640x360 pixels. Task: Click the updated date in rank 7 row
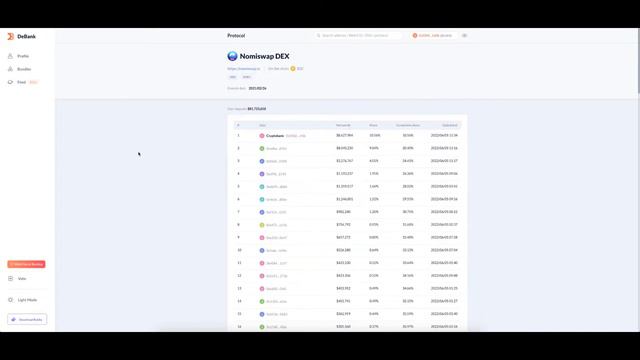(x=444, y=212)
